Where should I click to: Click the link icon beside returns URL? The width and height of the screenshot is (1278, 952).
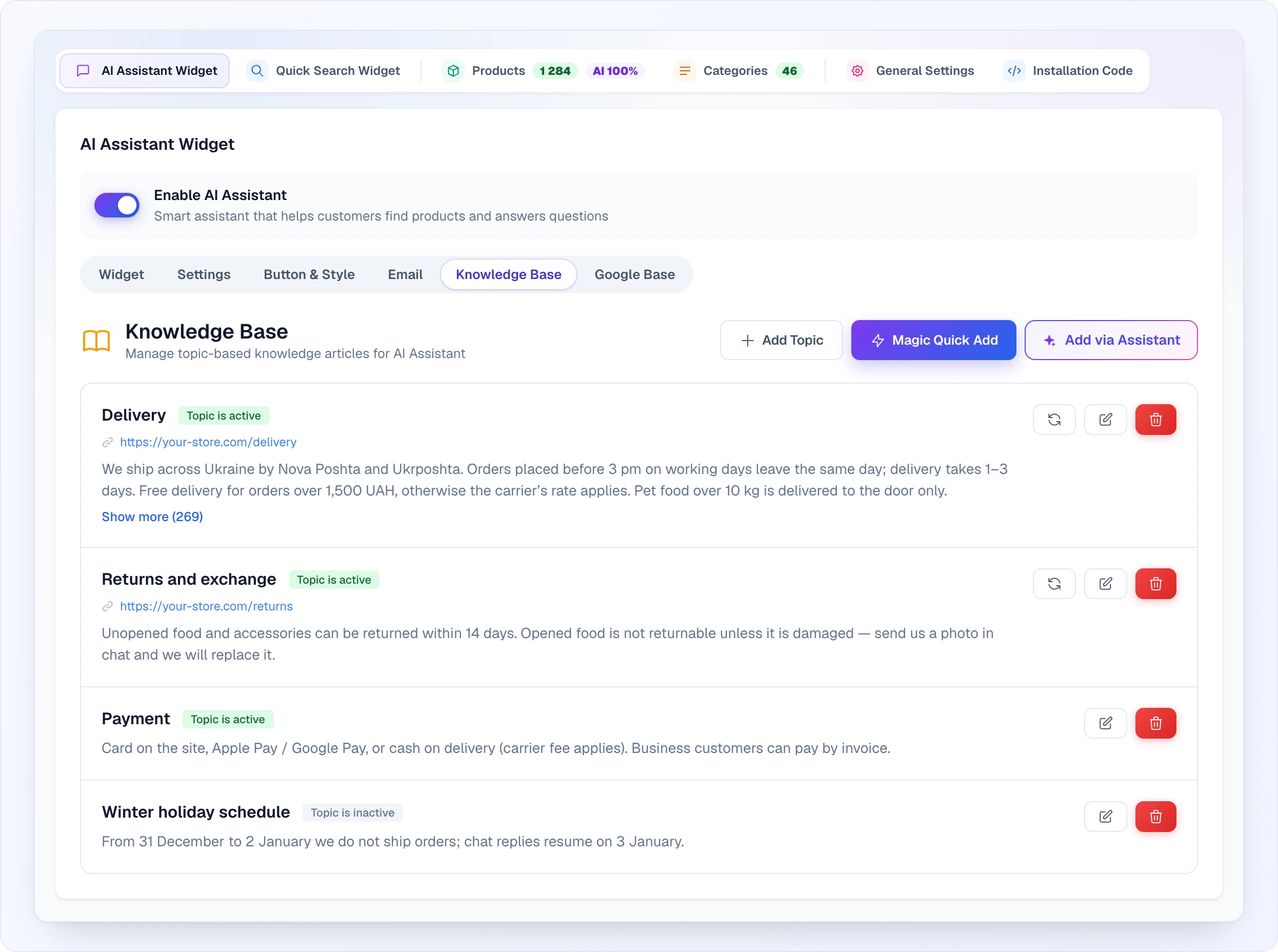(x=107, y=606)
